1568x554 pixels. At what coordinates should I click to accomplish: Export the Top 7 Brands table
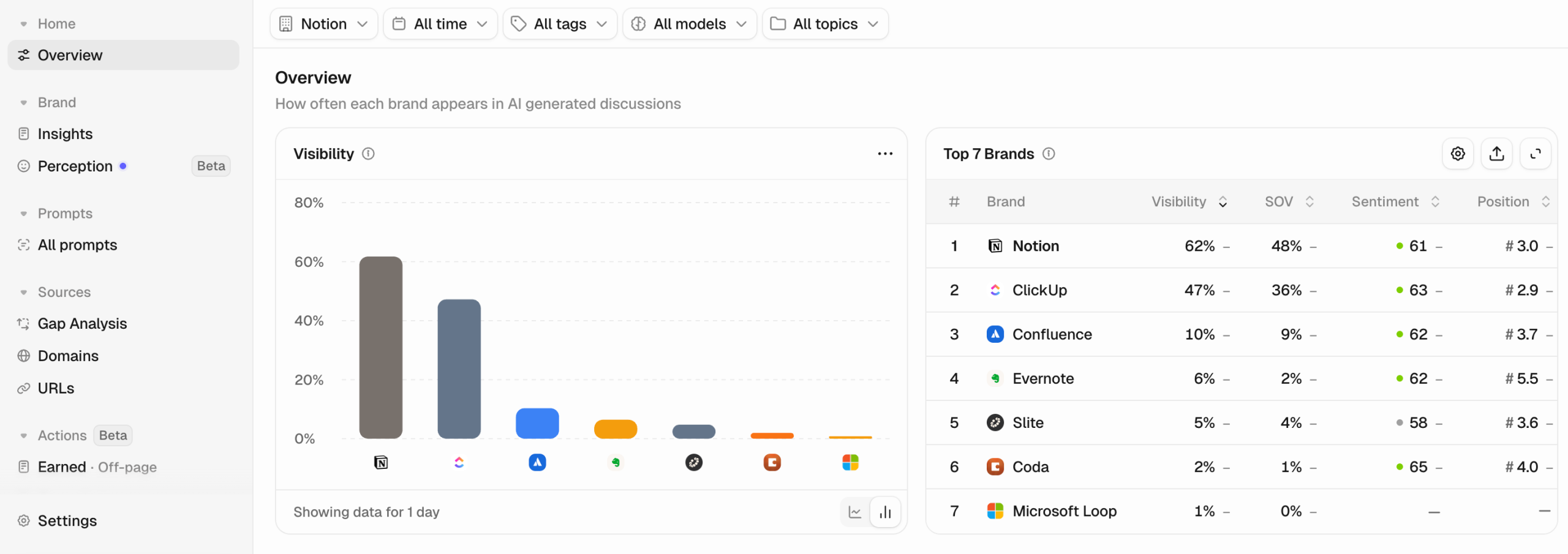point(1497,154)
